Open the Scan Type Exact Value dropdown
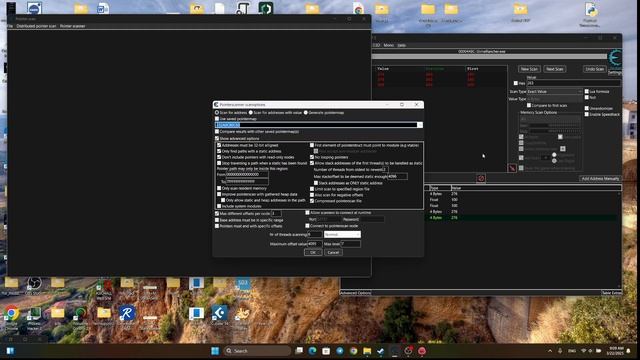Image resolution: width=640 pixels, height=360 pixels. 554,92
